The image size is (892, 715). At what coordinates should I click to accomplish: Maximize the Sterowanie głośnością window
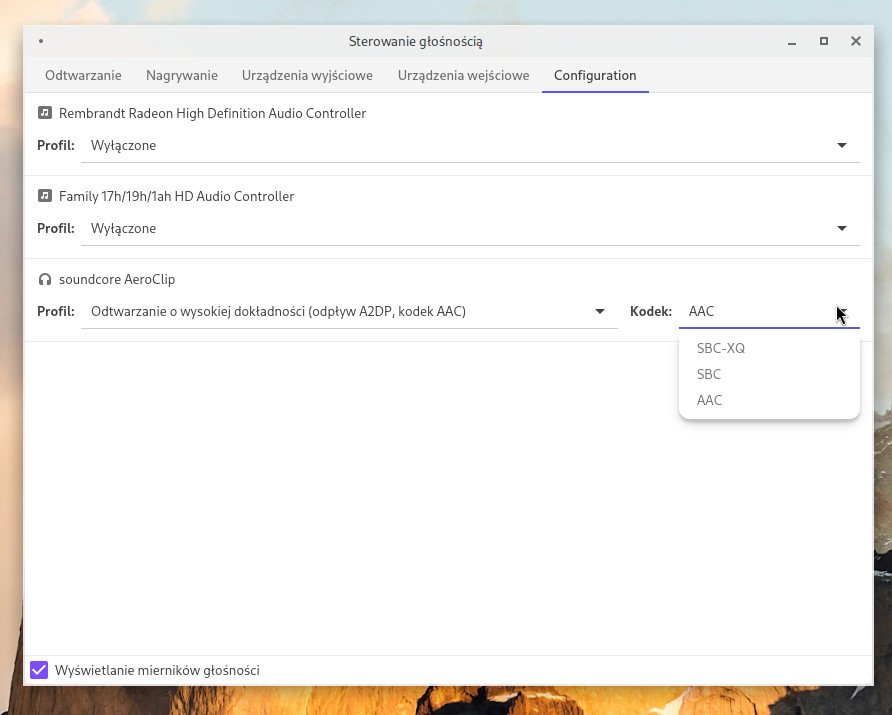824,41
